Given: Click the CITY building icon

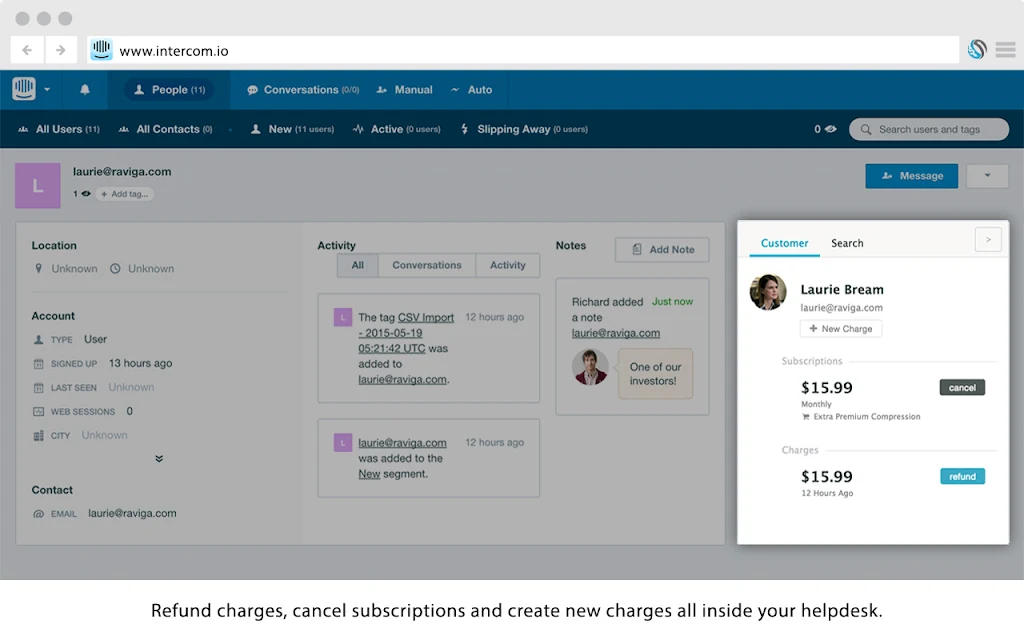Looking at the screenshot, I should (x=39, y=436).
